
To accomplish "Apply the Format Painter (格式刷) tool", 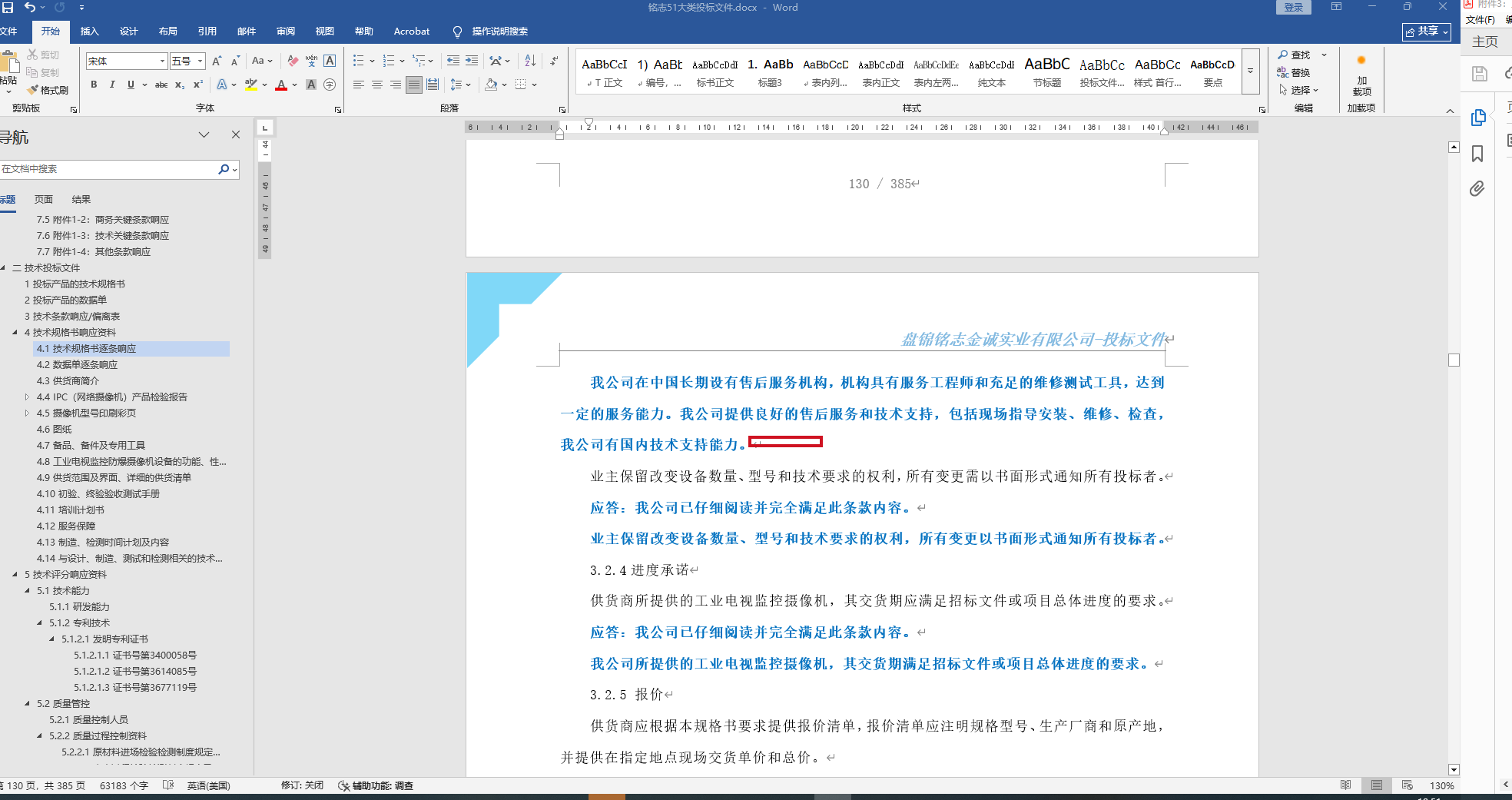I will click(x=48, y=90).
